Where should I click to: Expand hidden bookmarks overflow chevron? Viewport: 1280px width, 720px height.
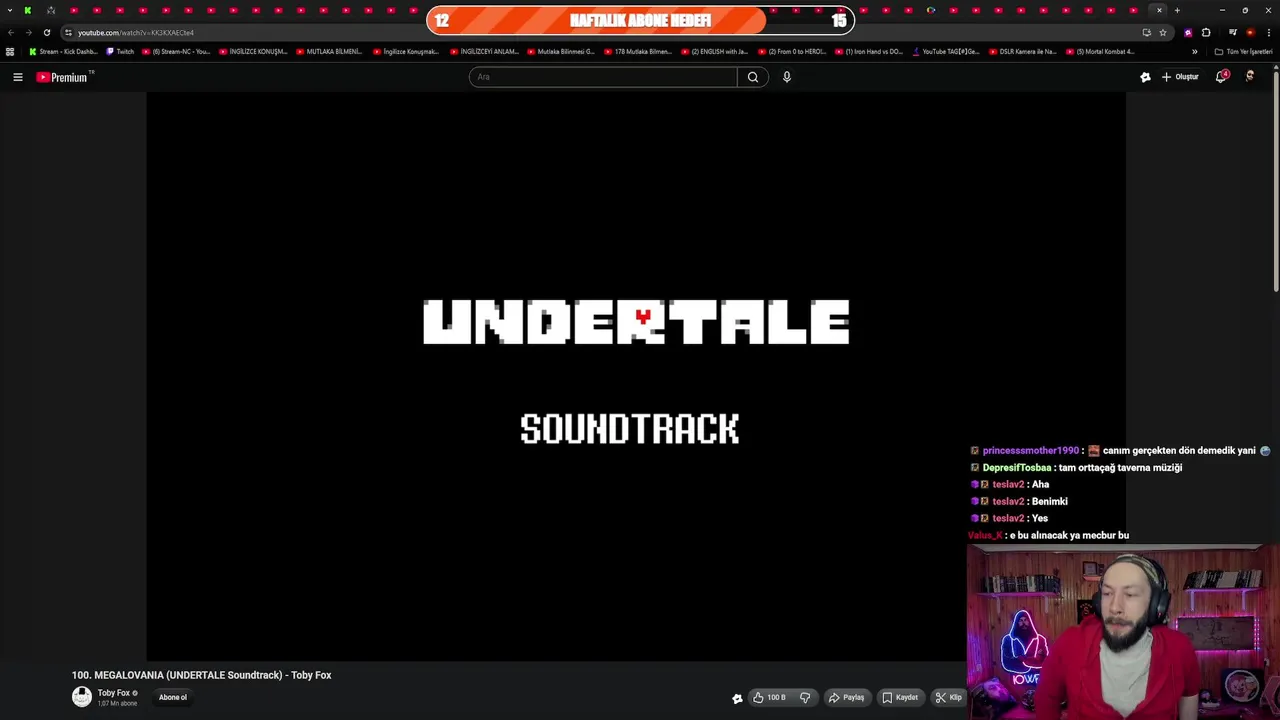1194,51
